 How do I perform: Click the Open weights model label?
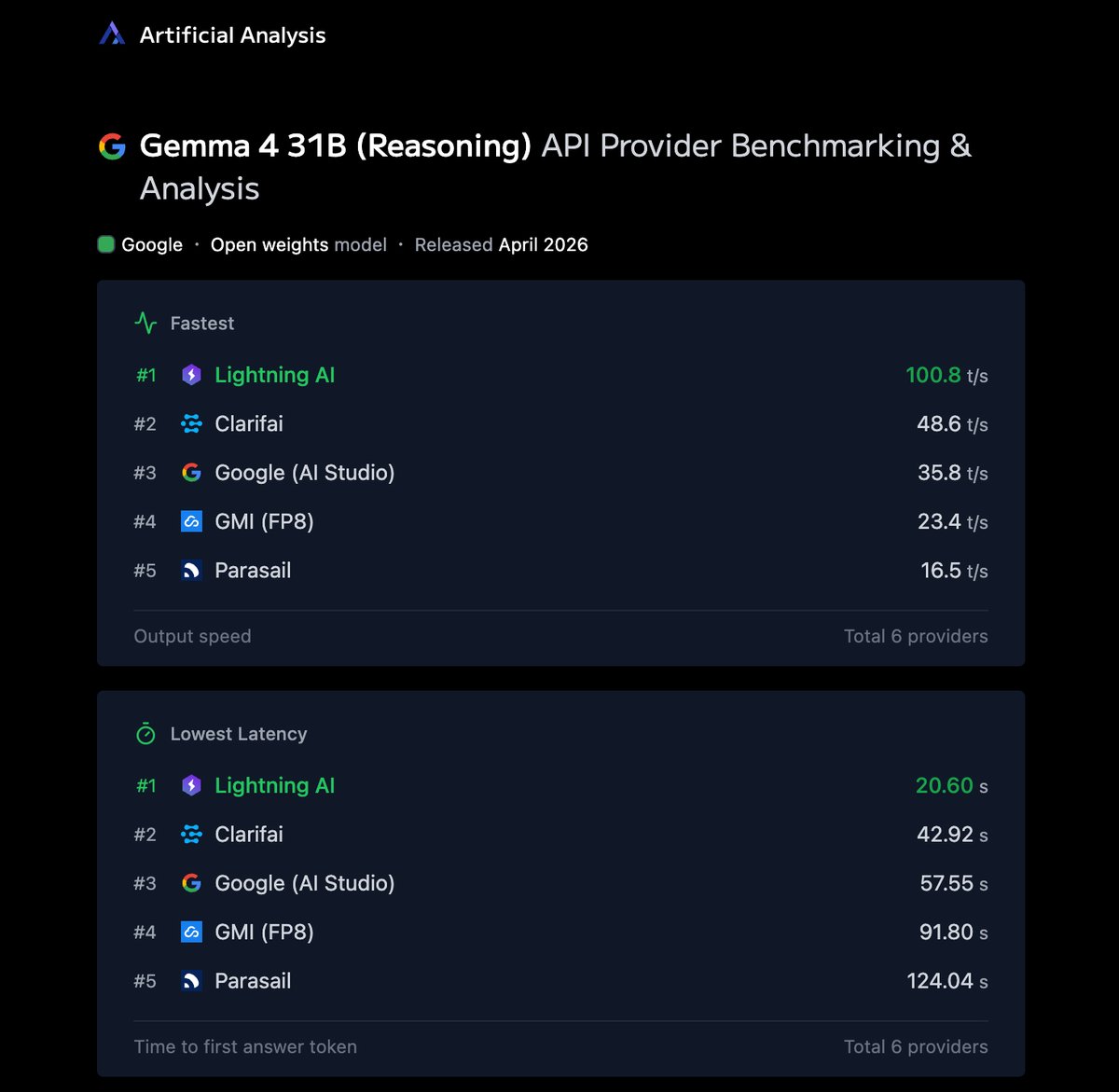[x=298, y=244]
